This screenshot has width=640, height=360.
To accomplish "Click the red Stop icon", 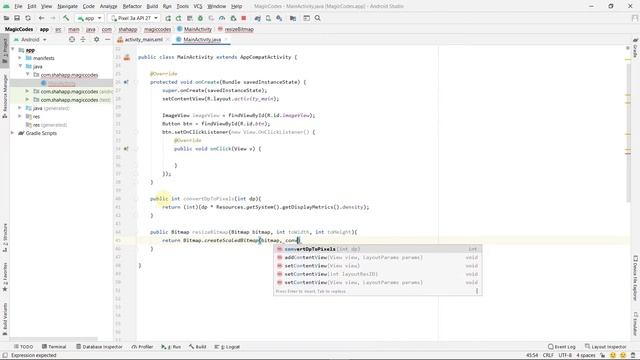I will click(x=244, y=18).
